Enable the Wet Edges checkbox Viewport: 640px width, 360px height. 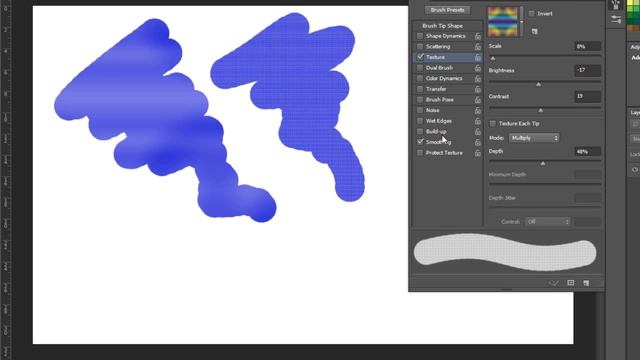tap(420, 121)
